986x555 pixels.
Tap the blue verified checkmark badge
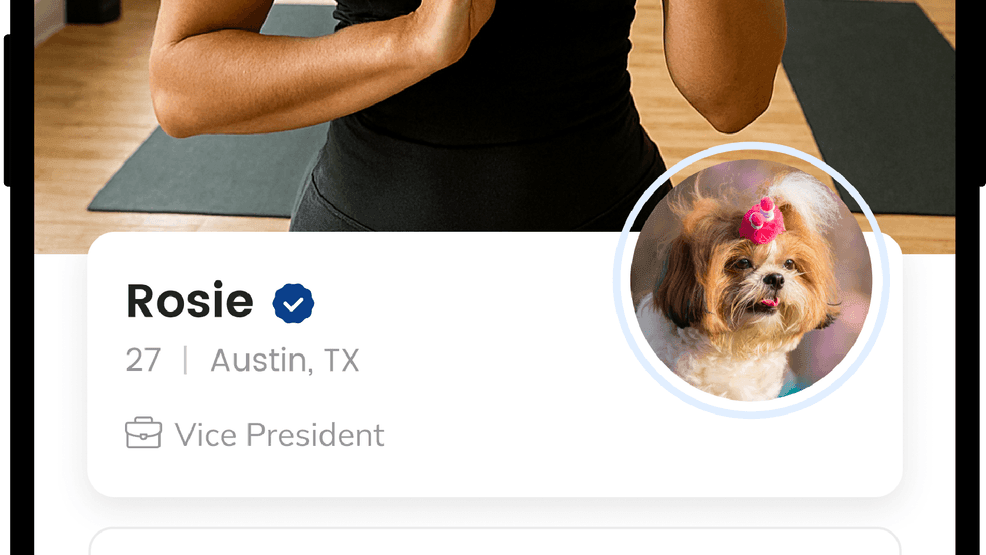293,303
